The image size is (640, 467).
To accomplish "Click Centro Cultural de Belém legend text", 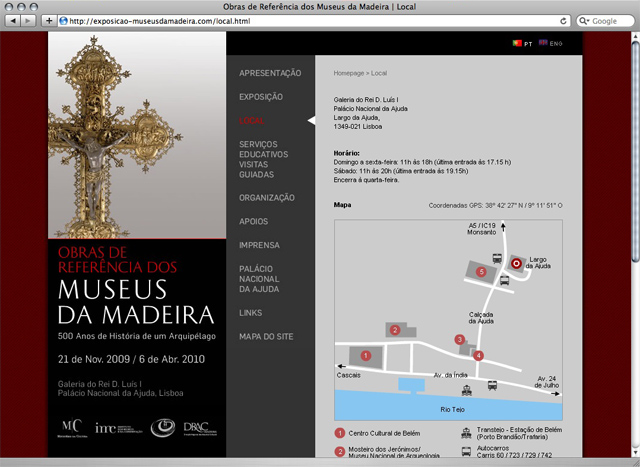I will 384,433.
